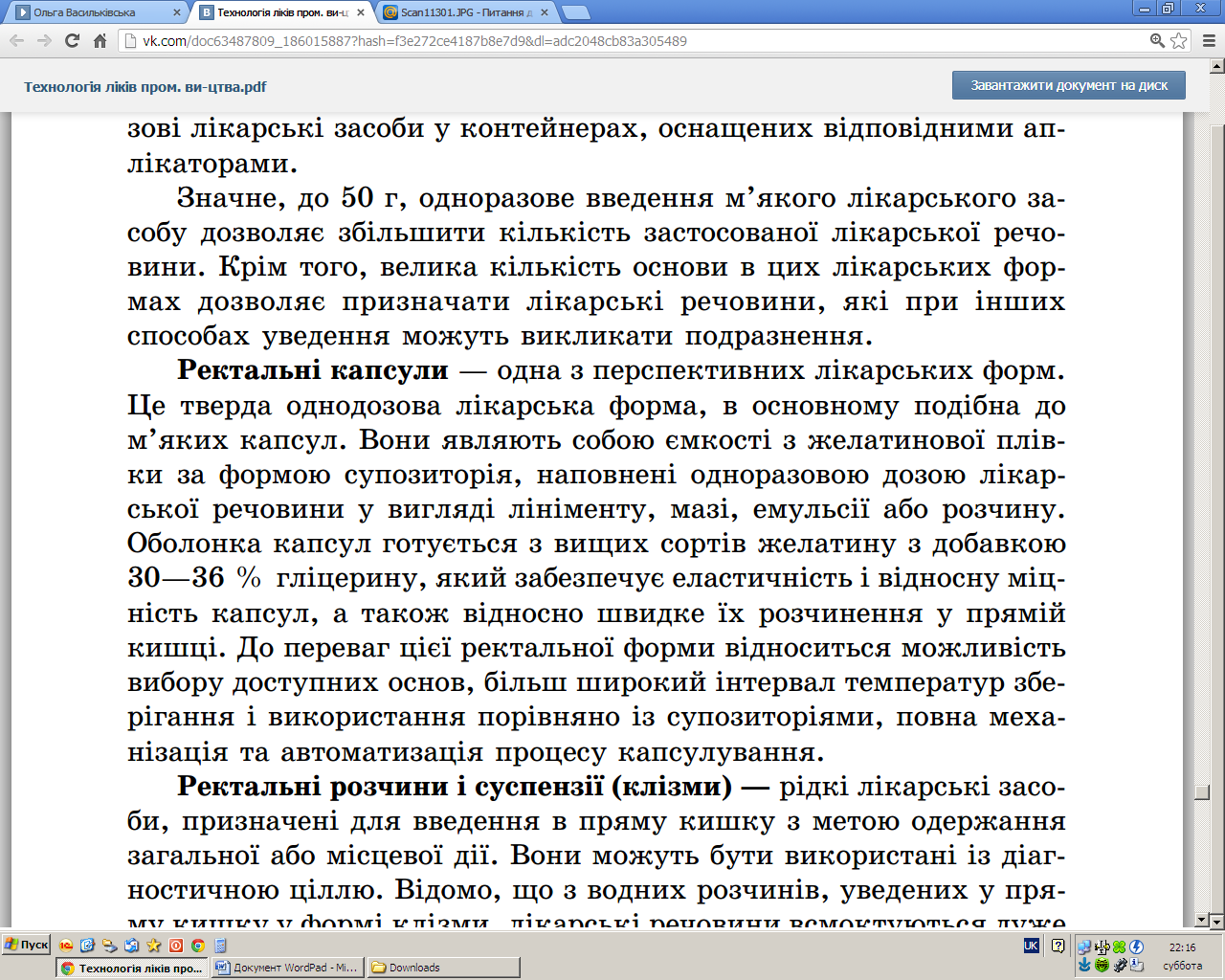Launch Opera from the quick launch bar
The width and height of the screenshot is (1225, 980).
point(175,946)
